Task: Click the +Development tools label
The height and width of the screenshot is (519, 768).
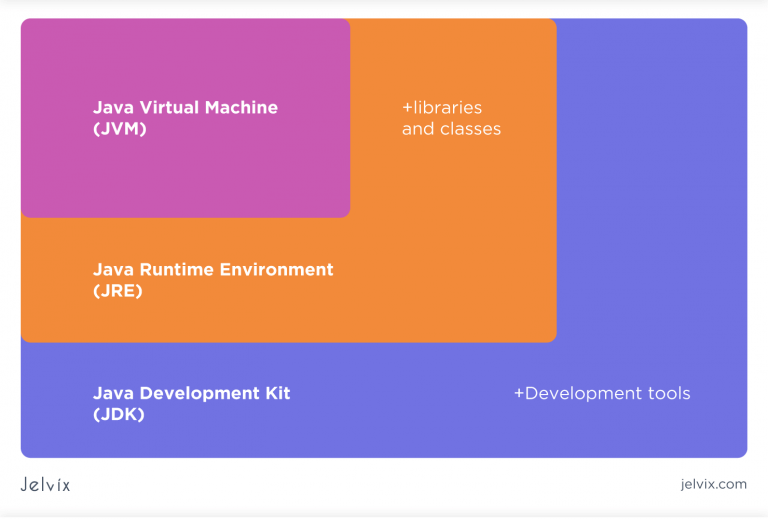Action: (602, 393)
